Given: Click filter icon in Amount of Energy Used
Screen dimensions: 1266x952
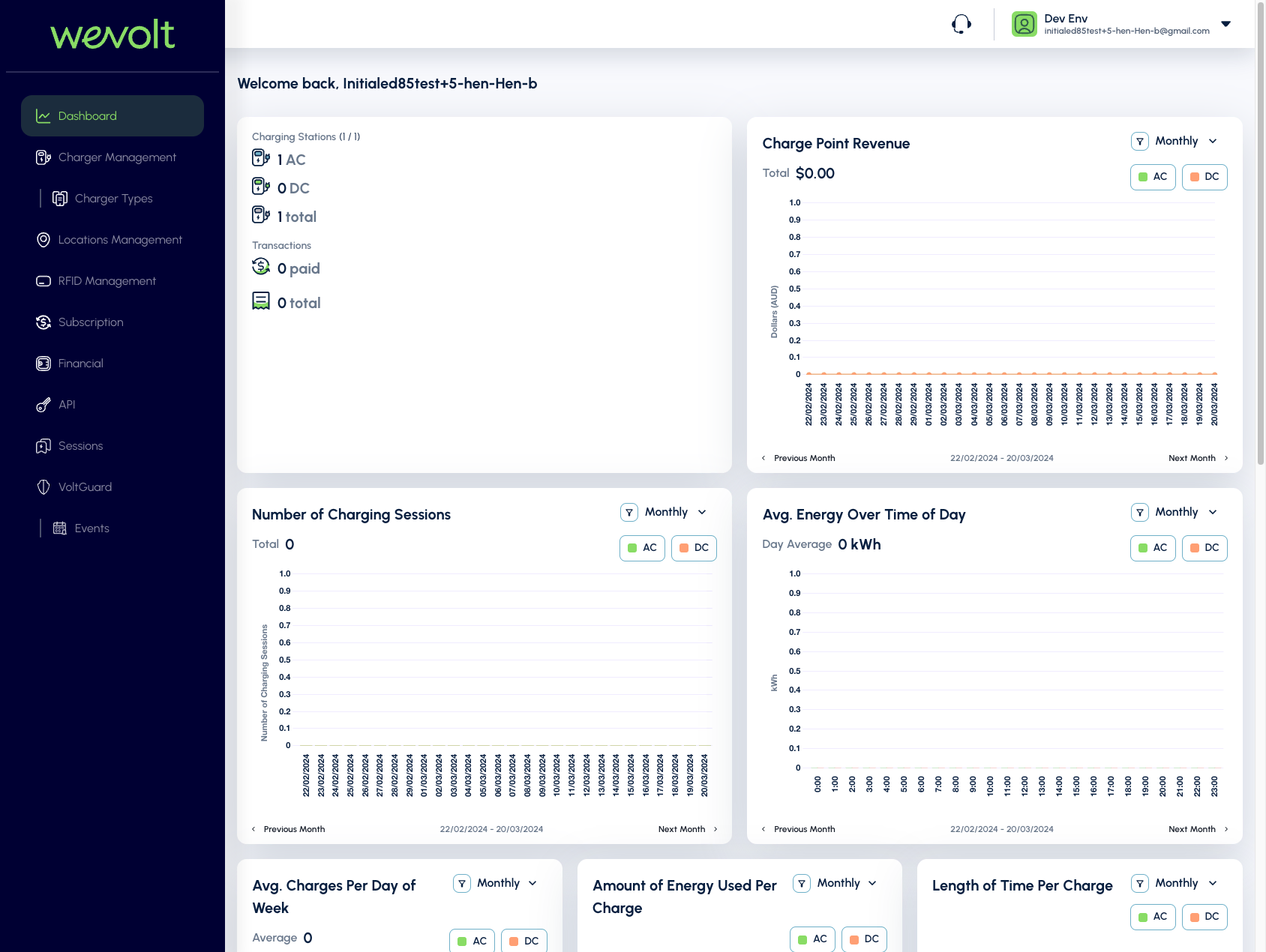Looking at the screenshot, I should coord(802,883).
